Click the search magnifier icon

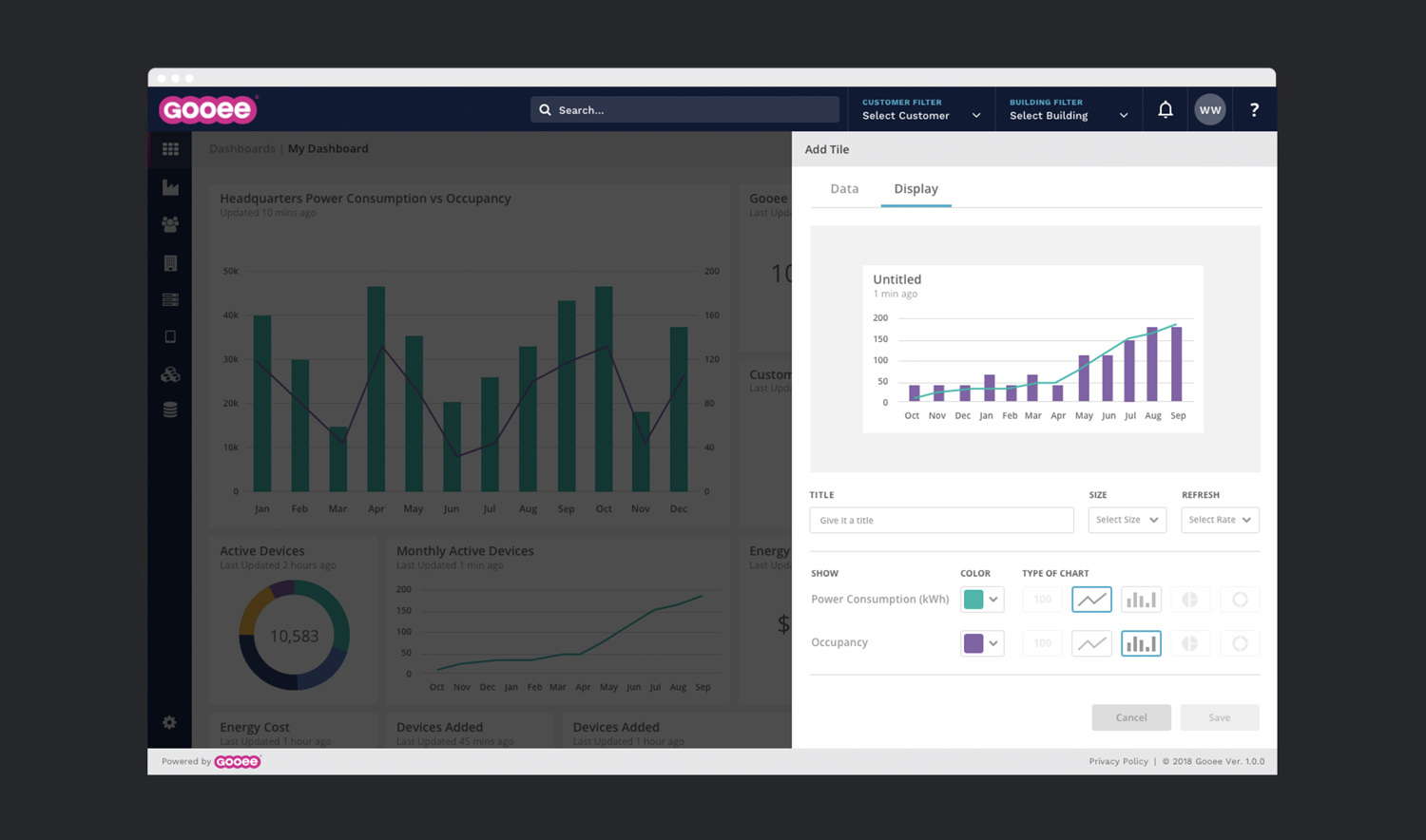545,109
